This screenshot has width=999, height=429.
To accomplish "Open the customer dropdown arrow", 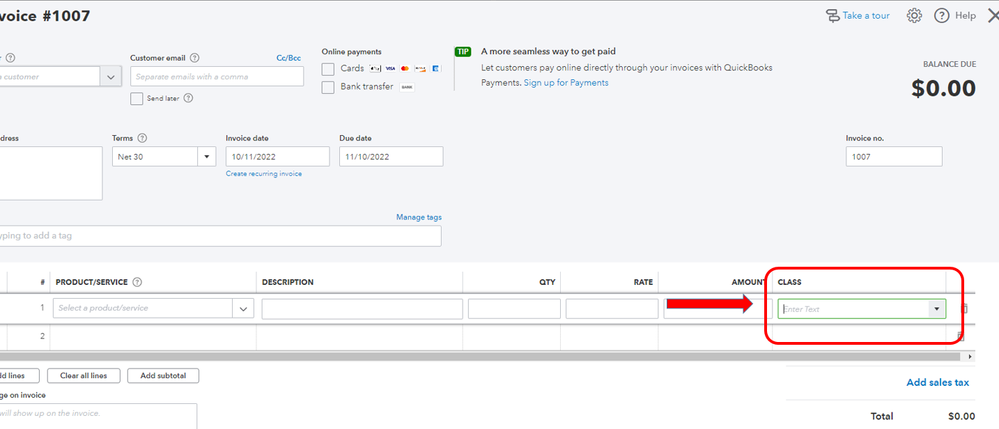I will 111,76.
